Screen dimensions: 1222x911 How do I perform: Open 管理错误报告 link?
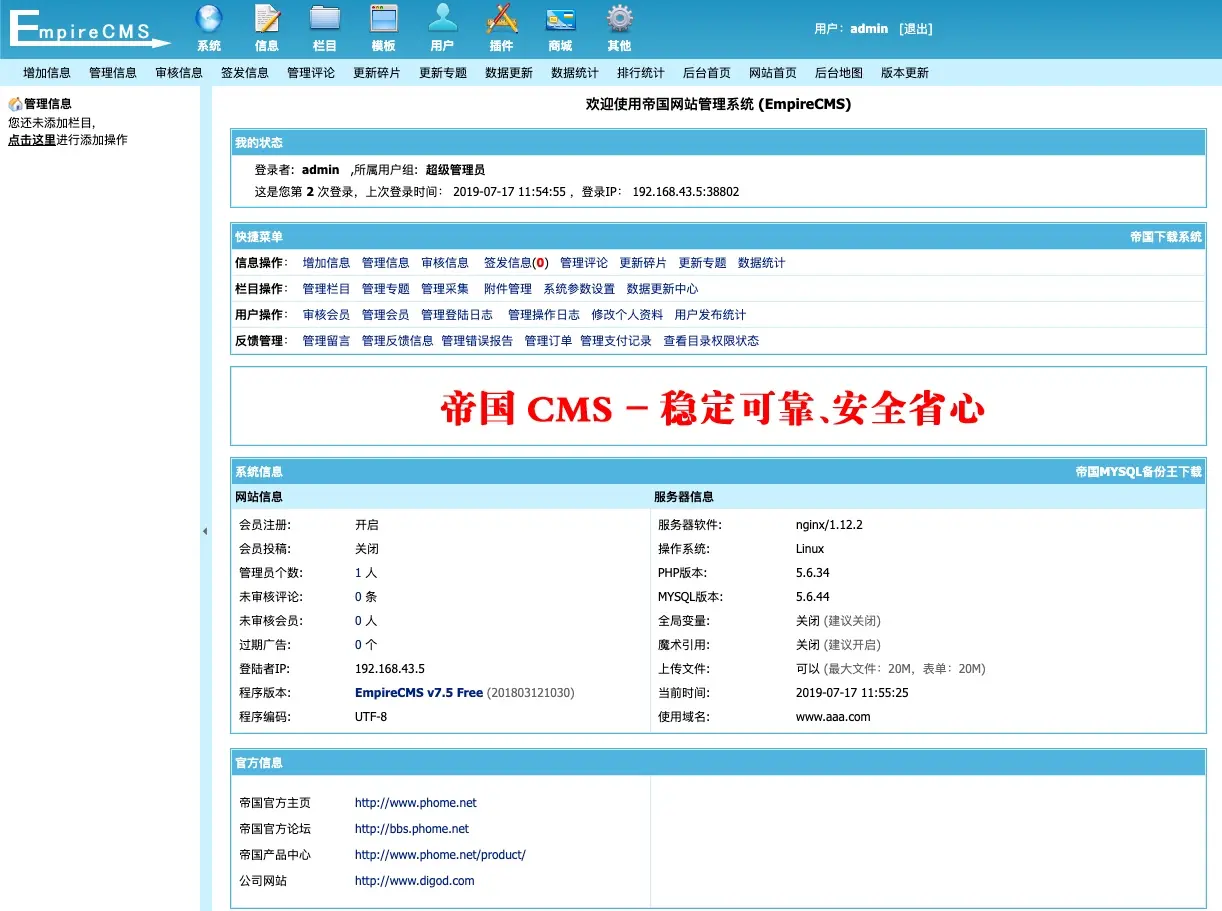(x=477, y=341)
